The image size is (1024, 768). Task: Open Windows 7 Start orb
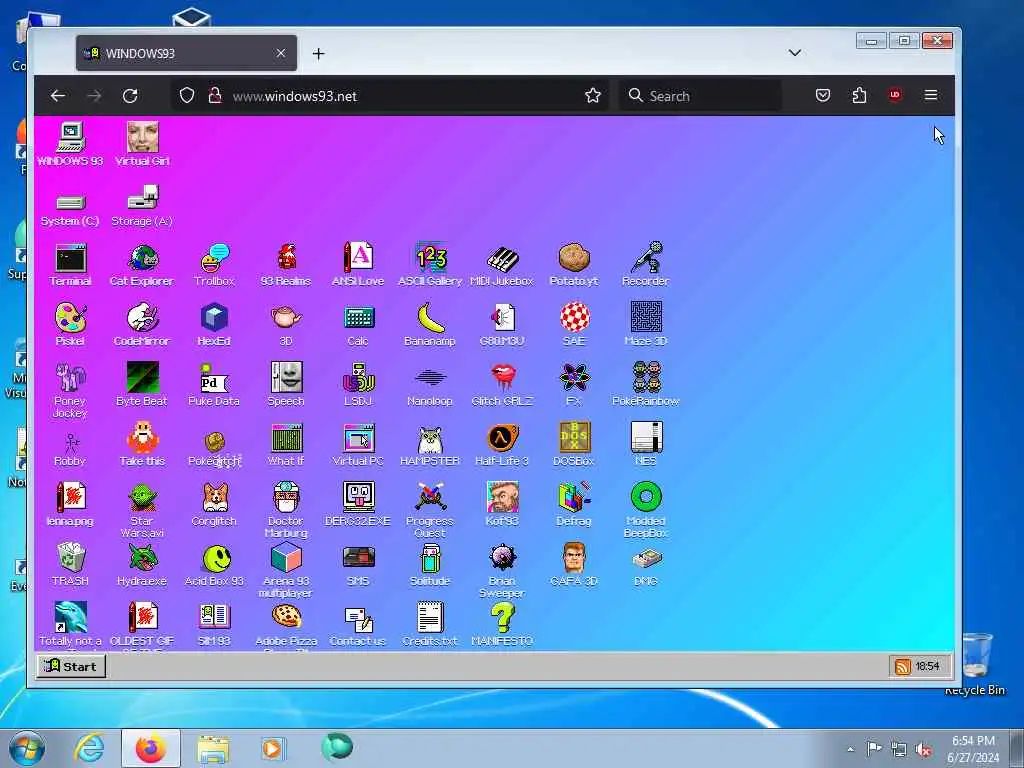pyautogui.click(x=27, y=749)
